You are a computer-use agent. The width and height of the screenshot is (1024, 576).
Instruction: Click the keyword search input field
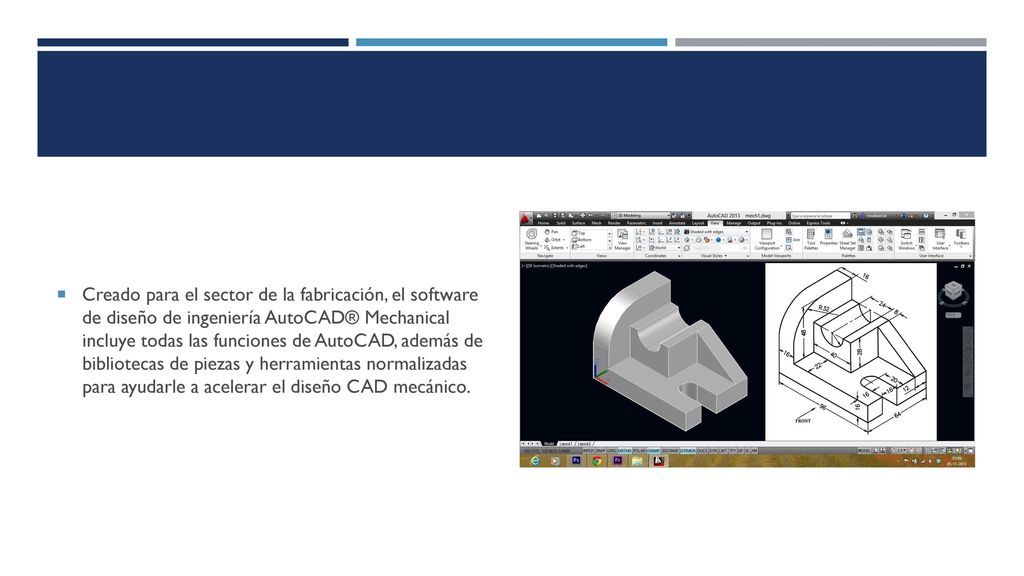[x=820, y=216]
